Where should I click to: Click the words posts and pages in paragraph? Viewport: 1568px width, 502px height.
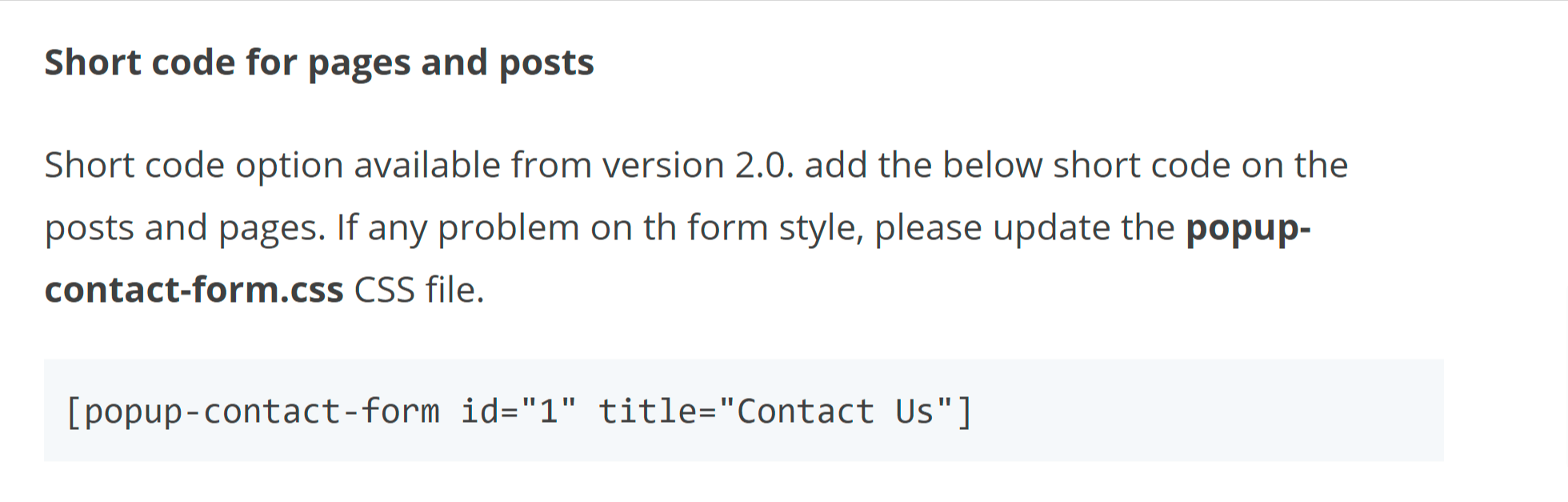click(x=185, y=228)
